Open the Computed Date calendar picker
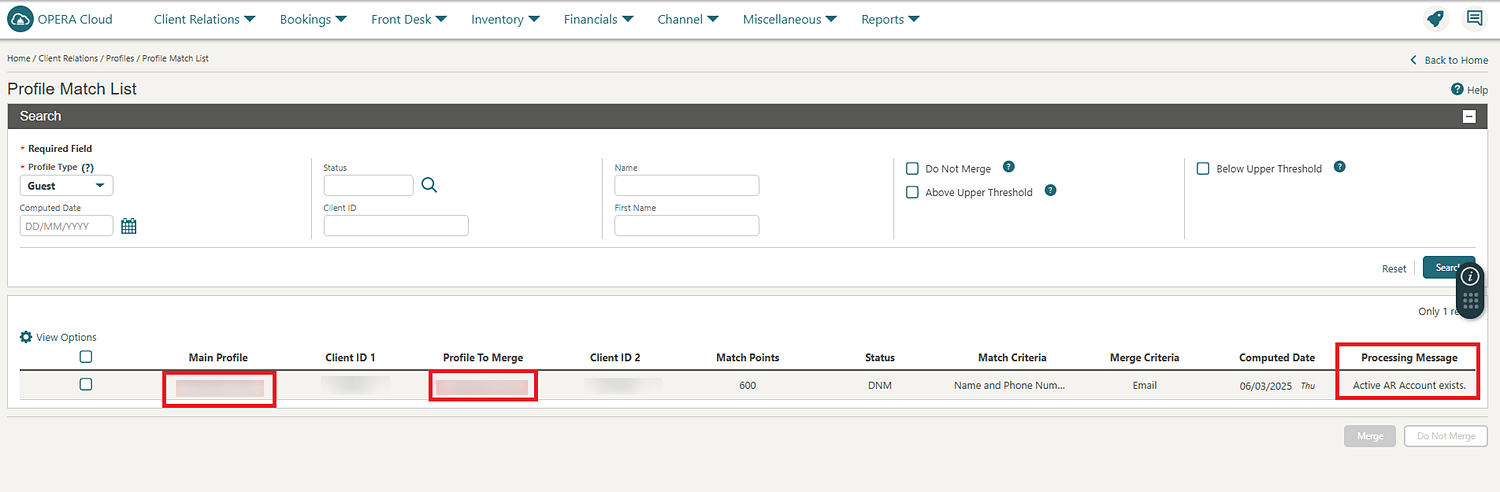The width and height of the screenshot is (1500, 492). coord(129,226)
